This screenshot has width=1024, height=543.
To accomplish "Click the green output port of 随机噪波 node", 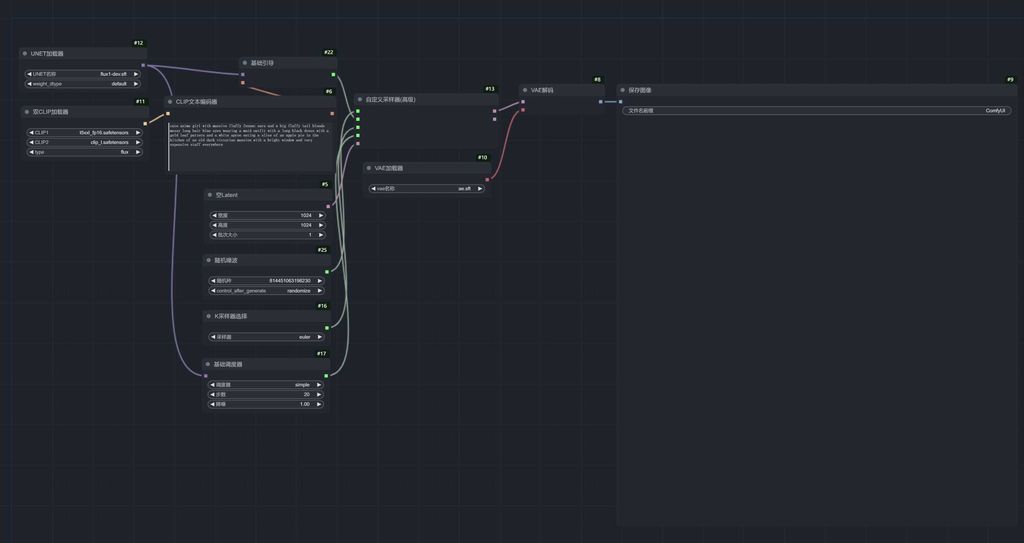I will pos(326,271).
